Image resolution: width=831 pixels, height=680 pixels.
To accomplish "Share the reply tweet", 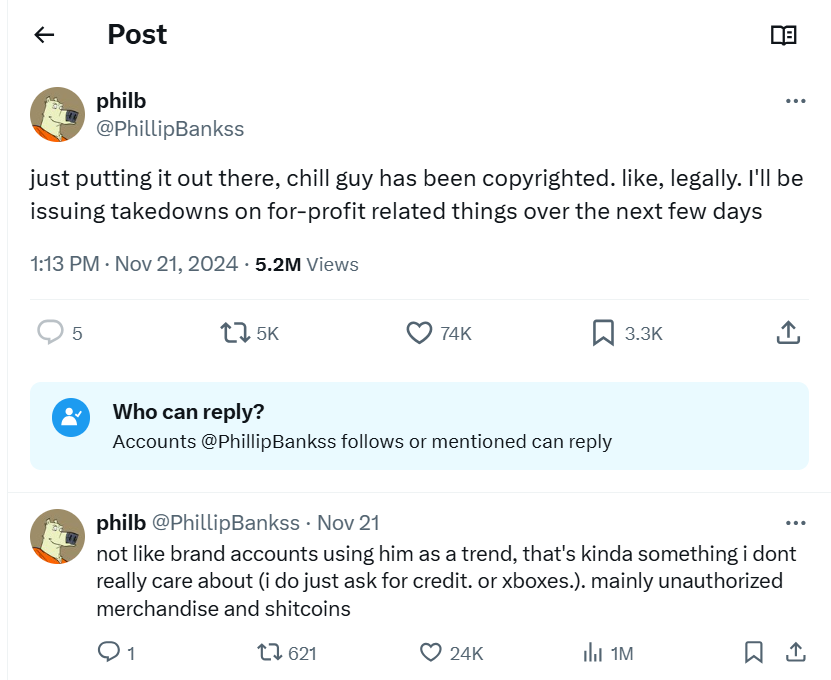I will 796,652.
